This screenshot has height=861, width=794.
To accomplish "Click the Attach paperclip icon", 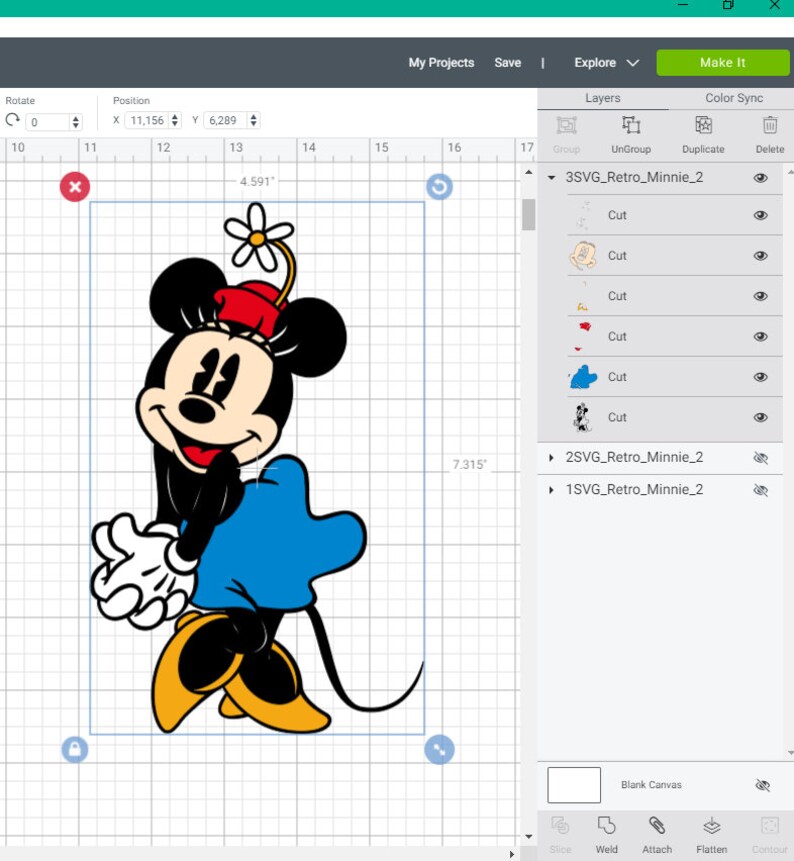I will (x=657, y=825).
